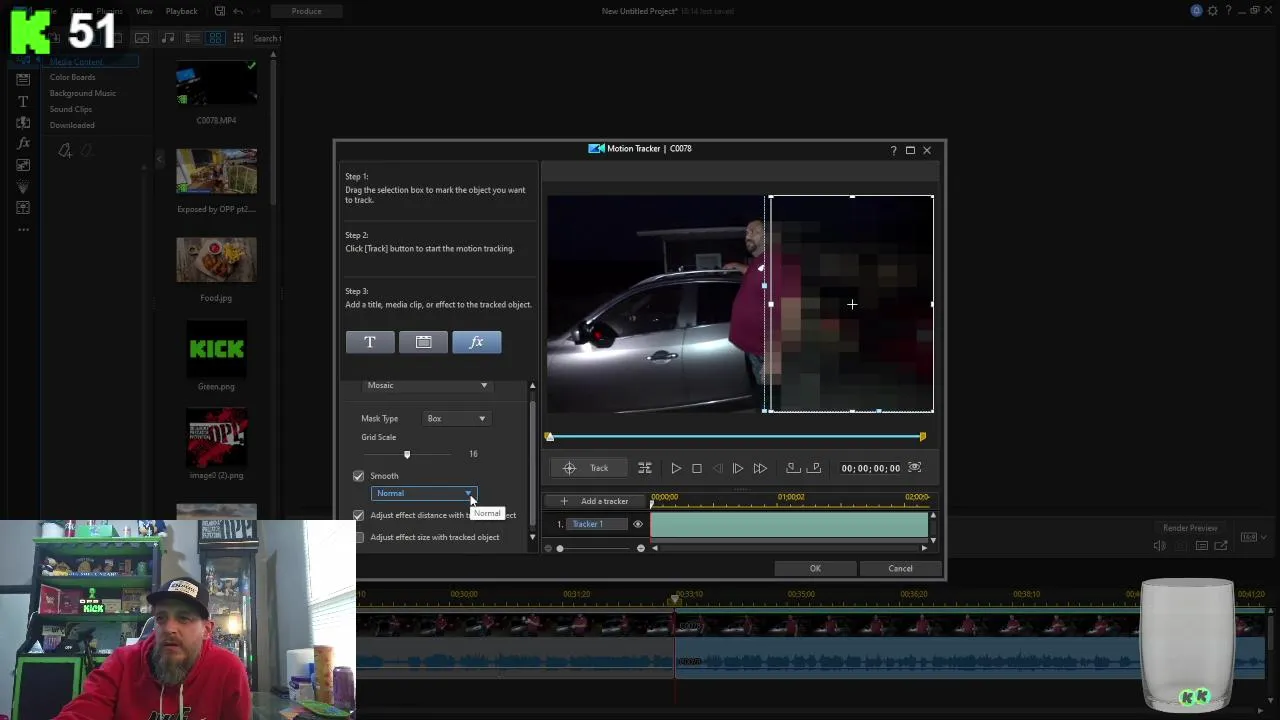
Task: Add a title to the tracked object
Action: point(370,342)
